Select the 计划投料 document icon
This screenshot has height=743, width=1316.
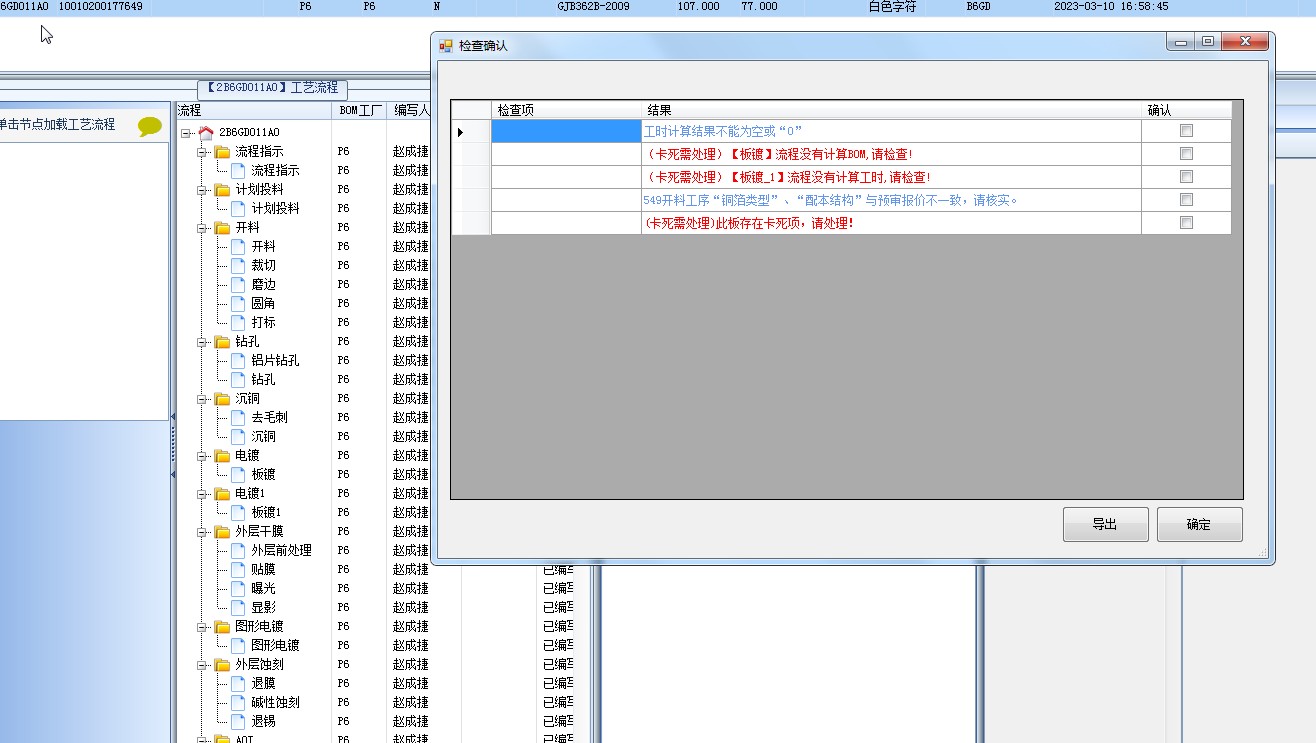pyautogui.click(x=238, y=208)
